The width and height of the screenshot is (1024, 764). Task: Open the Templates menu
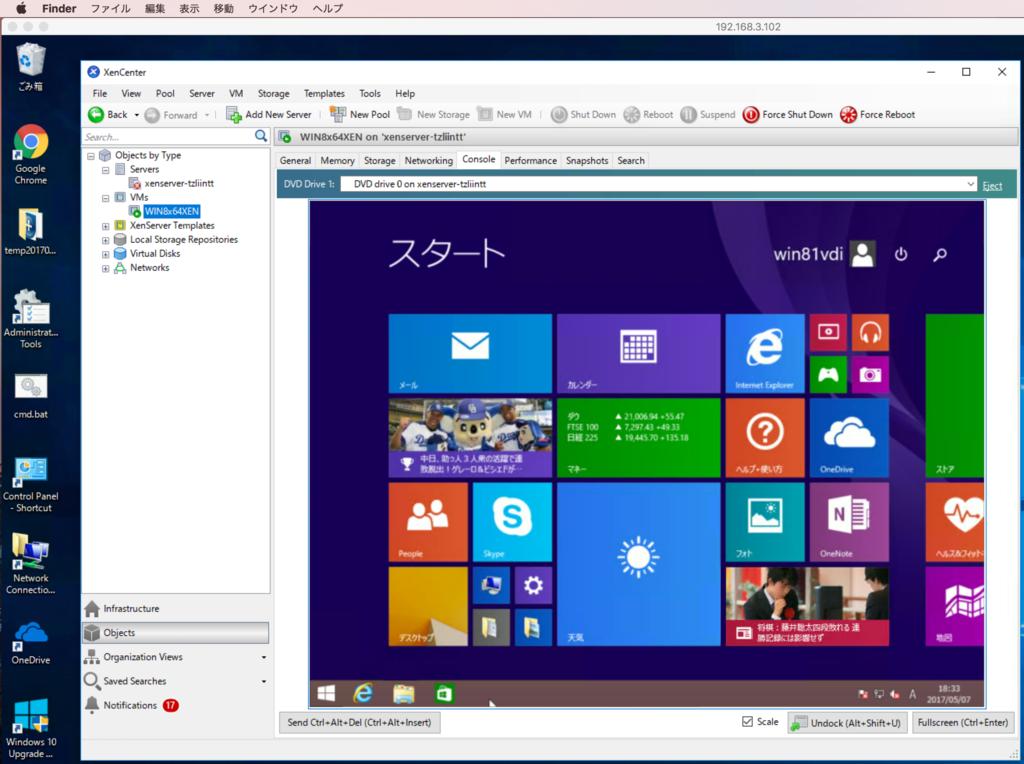point(324,93)
